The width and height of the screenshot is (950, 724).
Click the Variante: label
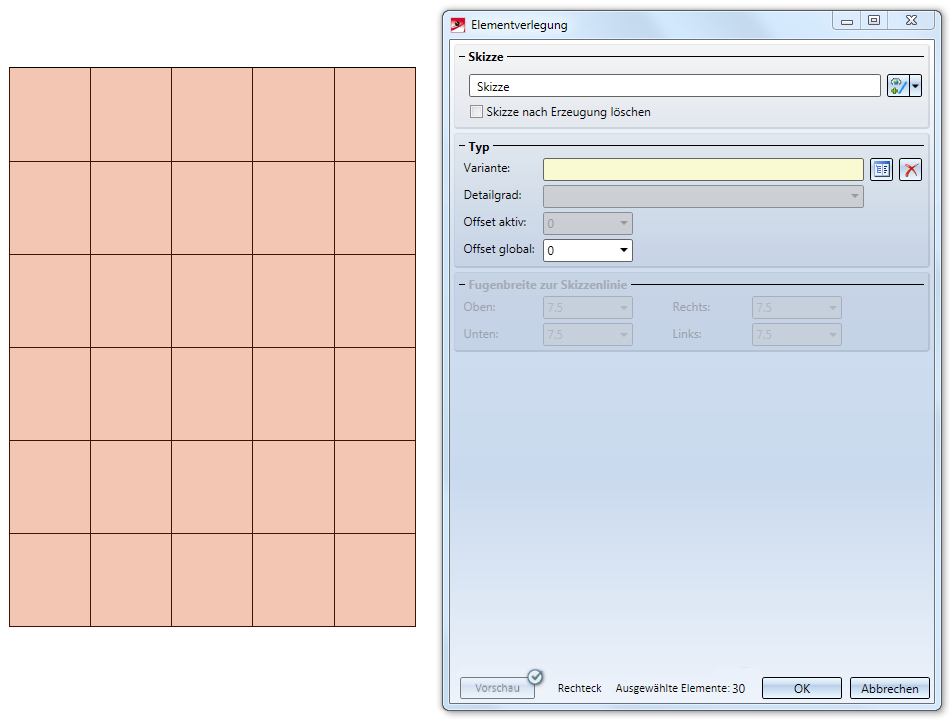[x=487, y=168]
